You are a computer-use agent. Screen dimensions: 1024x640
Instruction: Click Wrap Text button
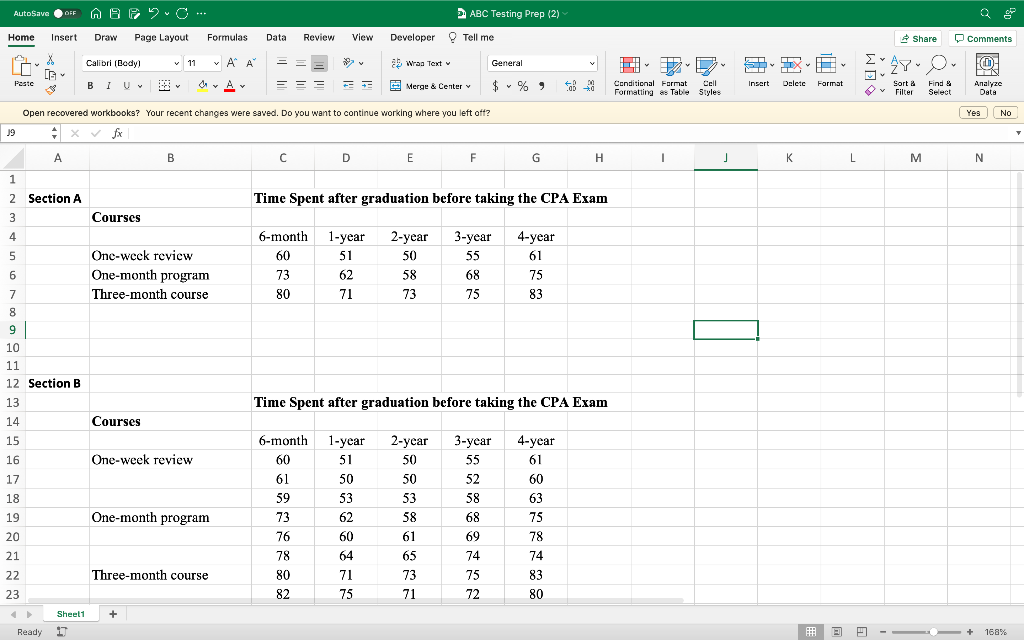421,63
